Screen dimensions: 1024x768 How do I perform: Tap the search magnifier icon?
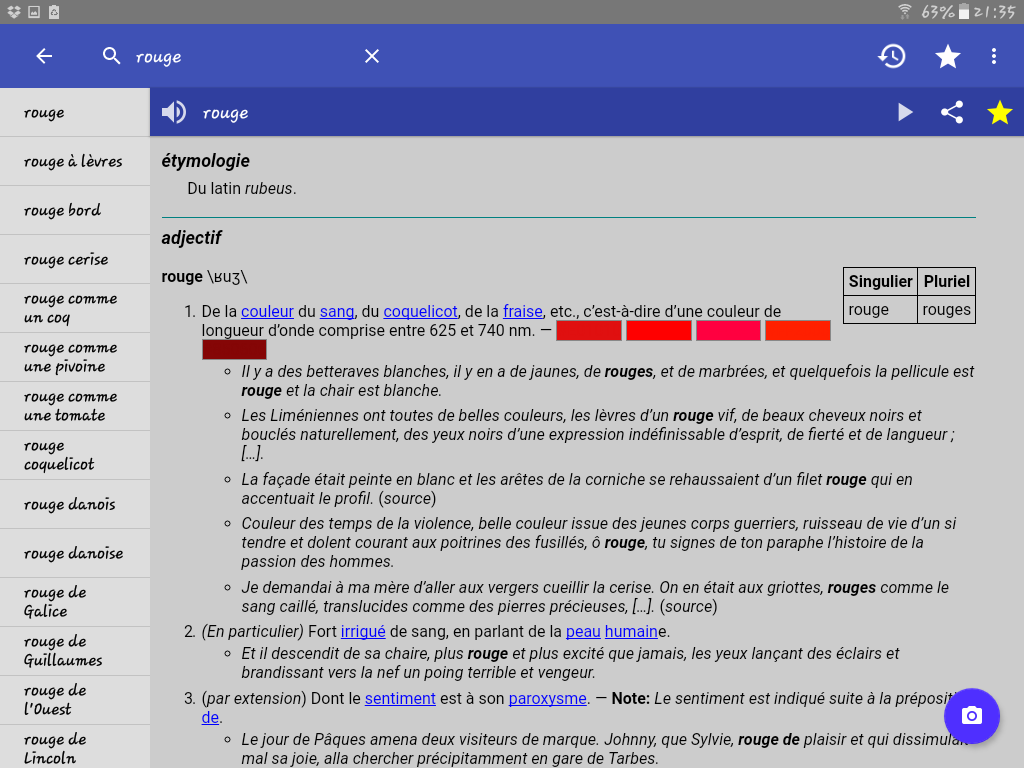[x=112, y=56]
